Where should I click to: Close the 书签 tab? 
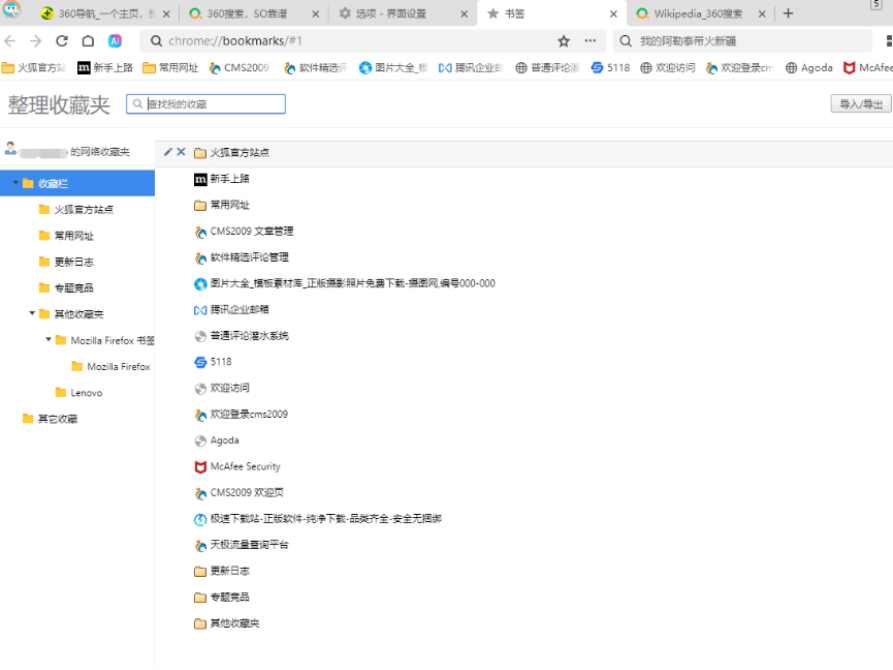[613, 14]
